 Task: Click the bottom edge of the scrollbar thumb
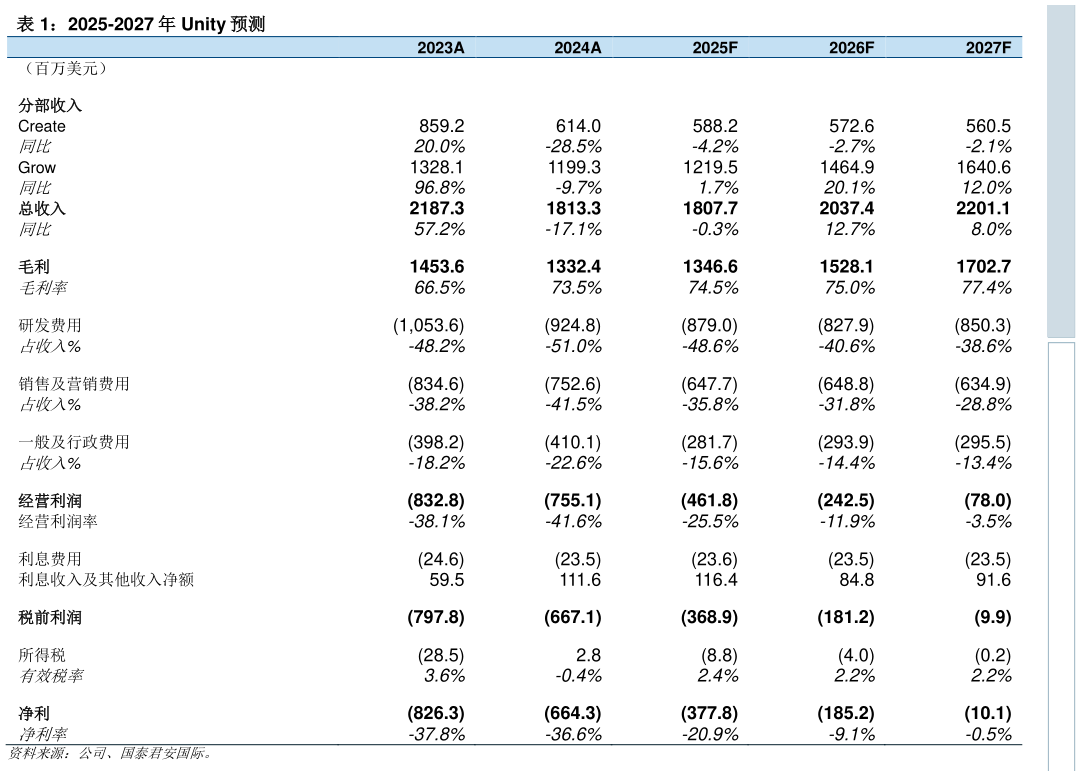1060,334
